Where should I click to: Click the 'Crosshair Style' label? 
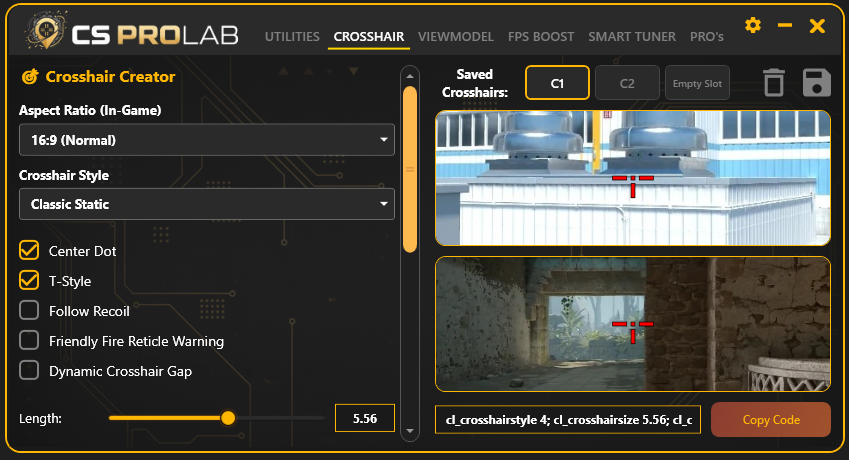click(64, 175)
